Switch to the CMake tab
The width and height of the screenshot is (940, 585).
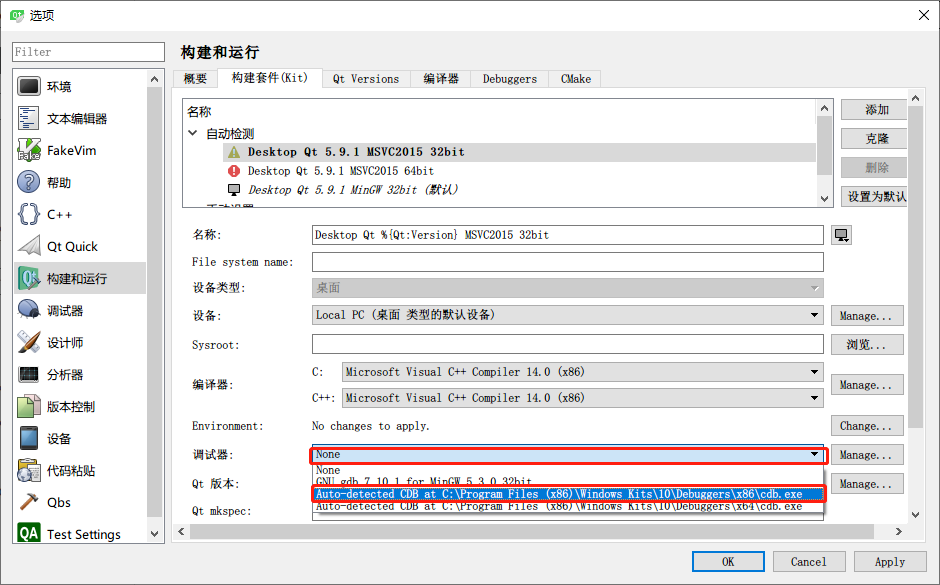(576, 79)
